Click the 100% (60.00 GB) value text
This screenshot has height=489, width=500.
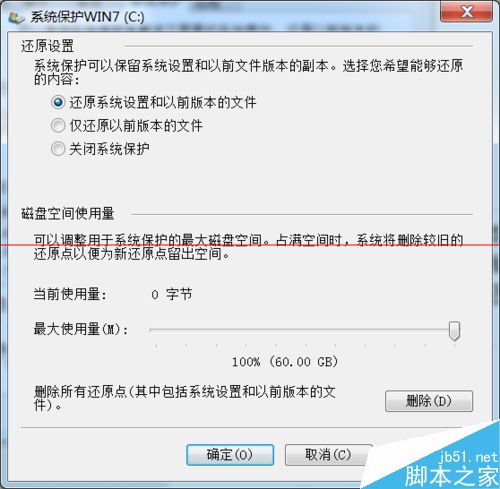(285, 362)
